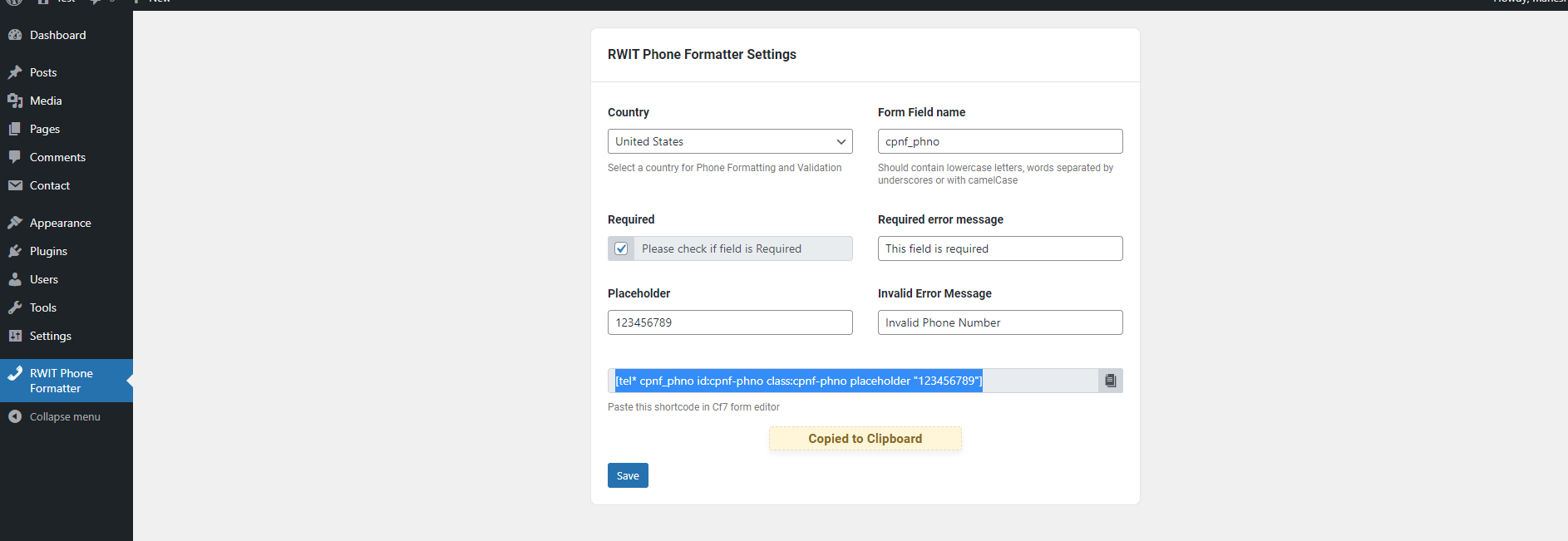Open Posts menu item
Image resolution: width=1568 pixels, height=541 pixels.
[67, 72]
